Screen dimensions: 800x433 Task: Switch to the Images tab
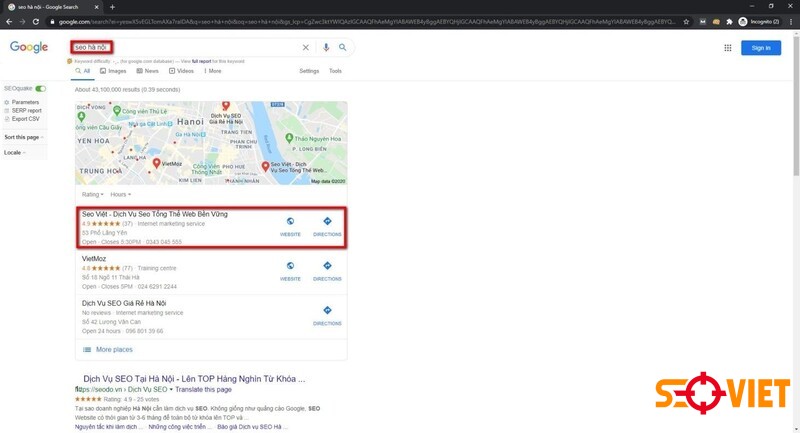[x=113, y=71]
